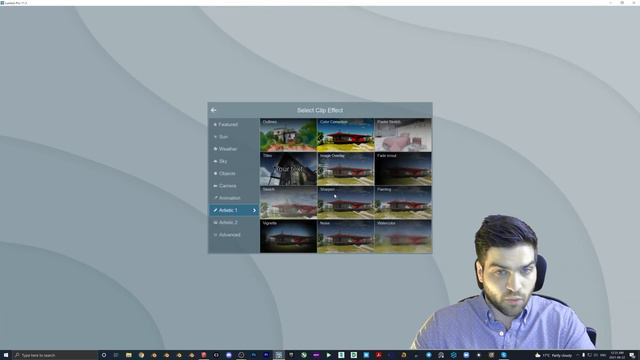640x360 pixels.
Task: Click the Featured star icon
Action: [x=215, y=124]
